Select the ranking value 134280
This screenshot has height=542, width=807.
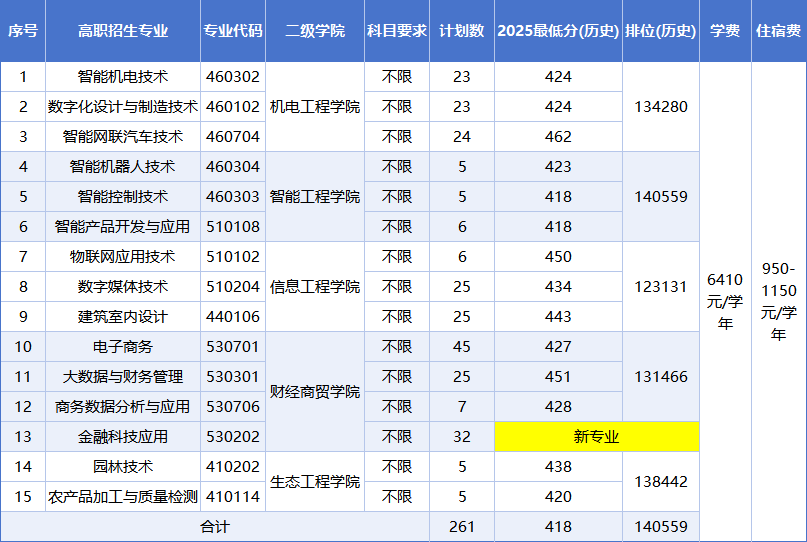[661, 107]
